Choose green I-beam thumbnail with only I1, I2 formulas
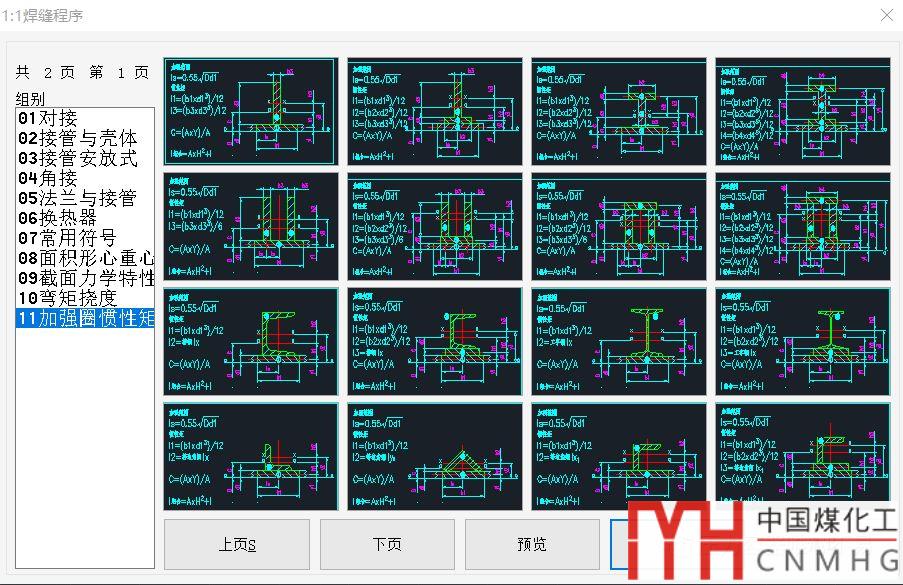This screenshot has height=585, width=903. [x=619, y=341]
